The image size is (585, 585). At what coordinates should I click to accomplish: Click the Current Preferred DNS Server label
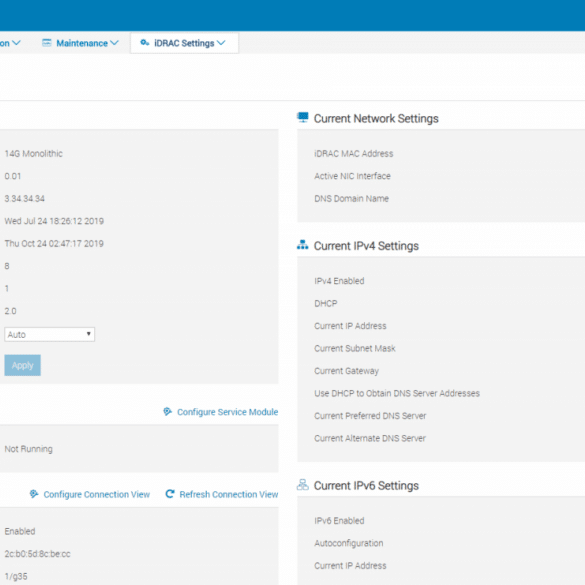[370, 416]
